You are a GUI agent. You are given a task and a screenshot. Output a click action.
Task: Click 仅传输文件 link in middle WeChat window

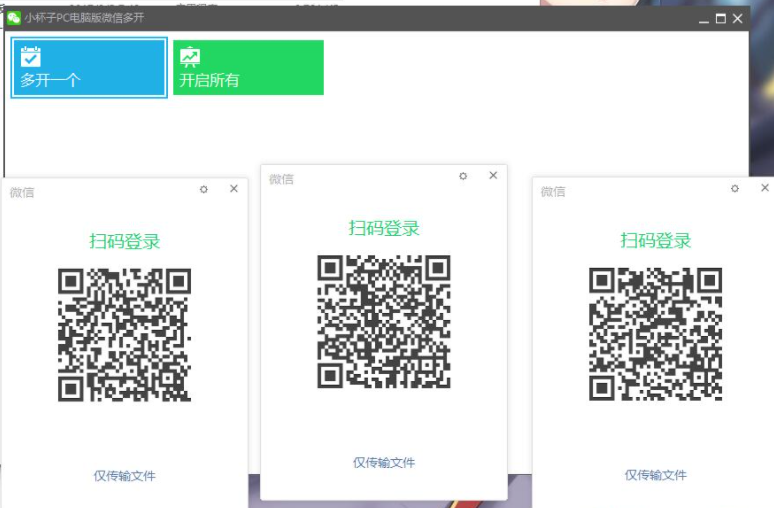(x=384, y=463)
